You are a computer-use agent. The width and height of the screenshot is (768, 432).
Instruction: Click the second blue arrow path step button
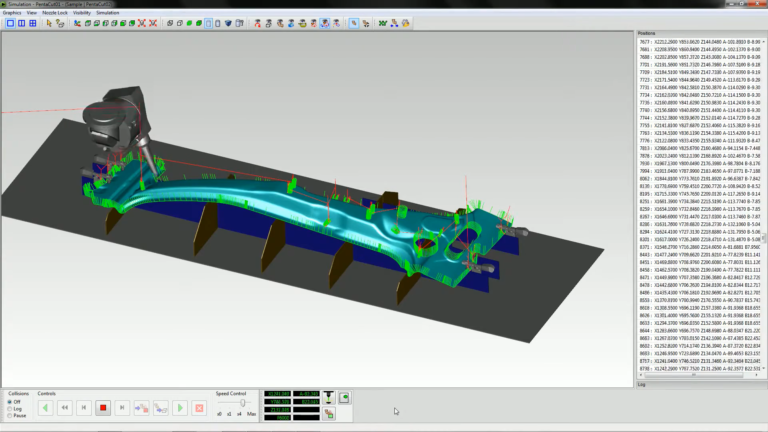[161, 408]
